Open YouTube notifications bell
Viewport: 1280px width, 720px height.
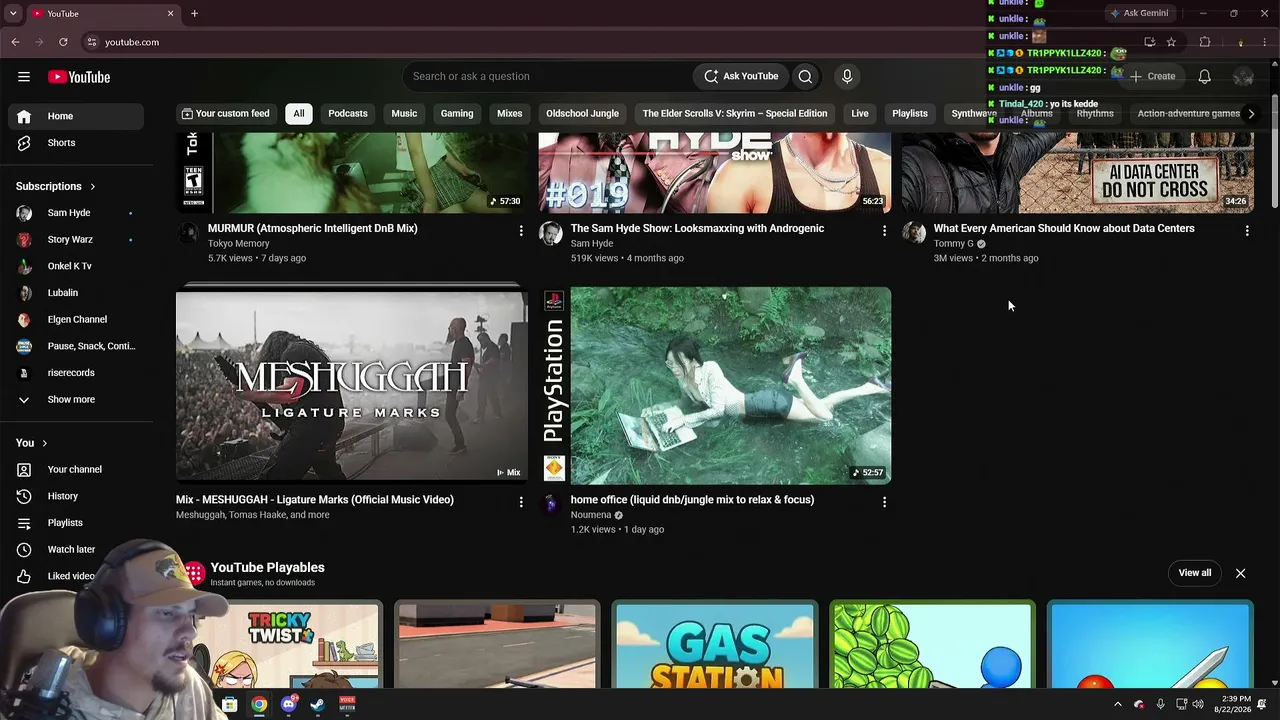pyautogui.click(x=1205, y=77)
